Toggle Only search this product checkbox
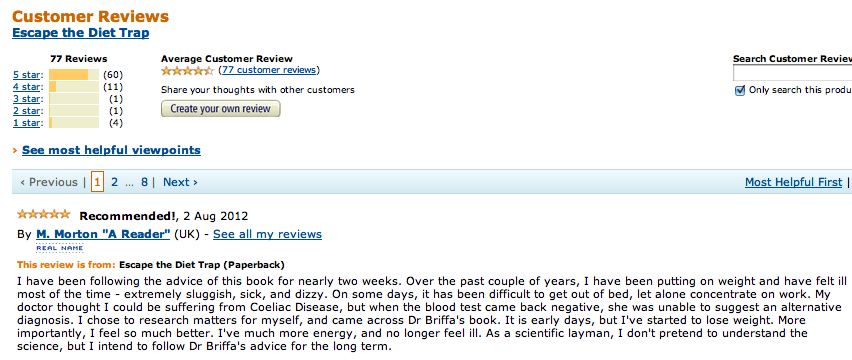Viewport: 852px width, 360px height. coord(739,91)
